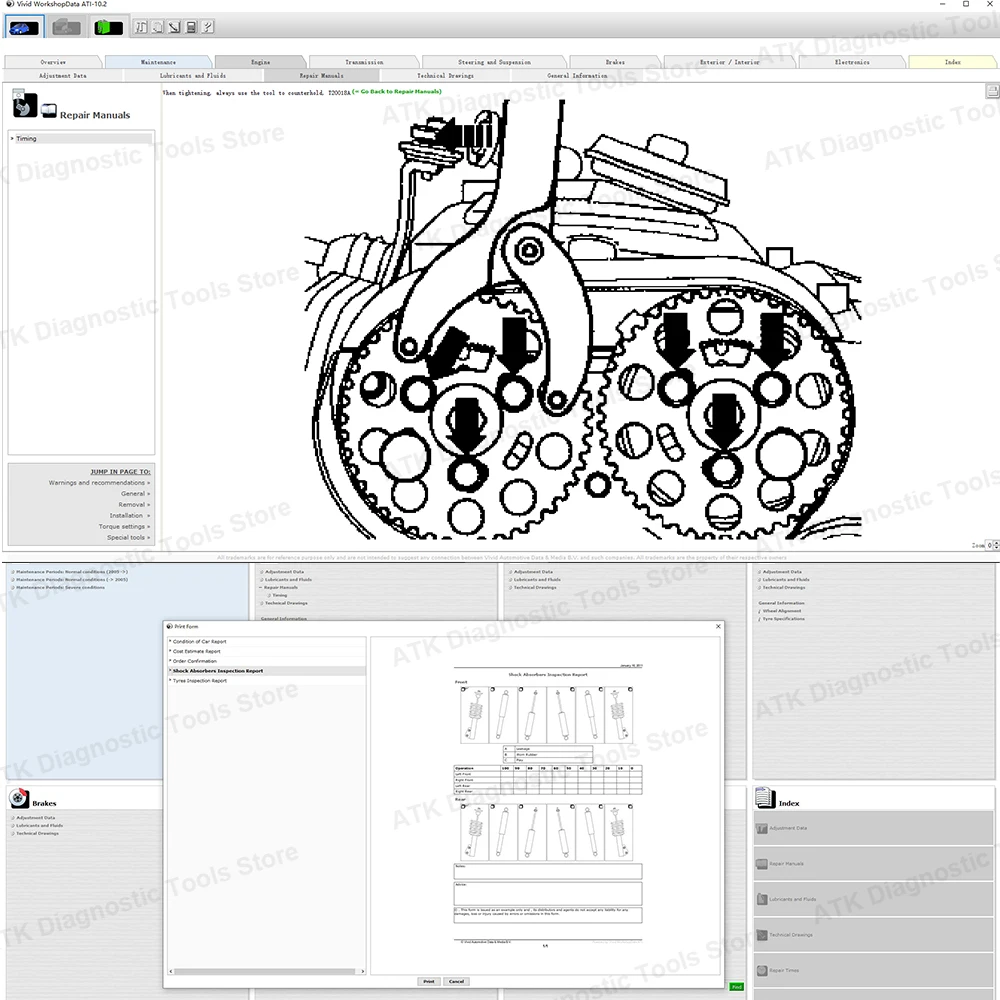1000x1000 pixels.
Task: Jump to the Special tools section
Action: [x=128, y=537]
